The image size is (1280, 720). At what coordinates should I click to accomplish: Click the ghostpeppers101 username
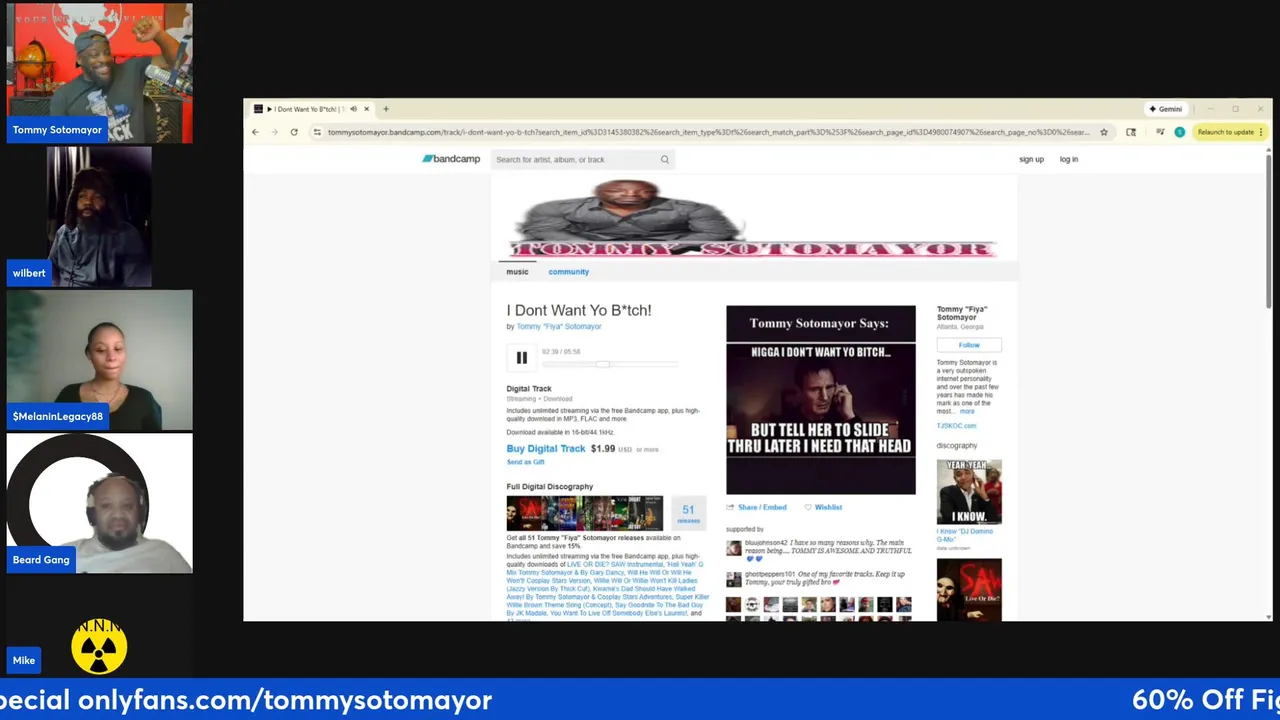click(x=770, y=574)
